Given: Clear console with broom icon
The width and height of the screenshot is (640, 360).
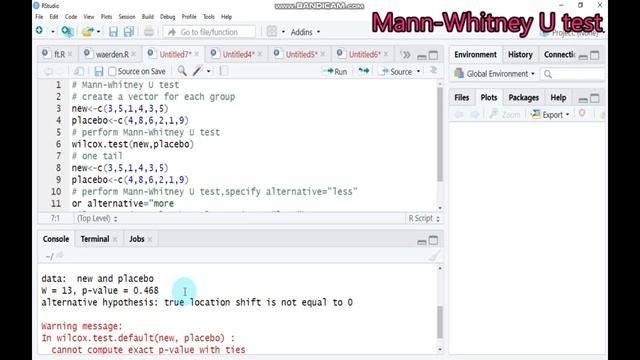Looking at the screenshot, I should pos(434,256).
